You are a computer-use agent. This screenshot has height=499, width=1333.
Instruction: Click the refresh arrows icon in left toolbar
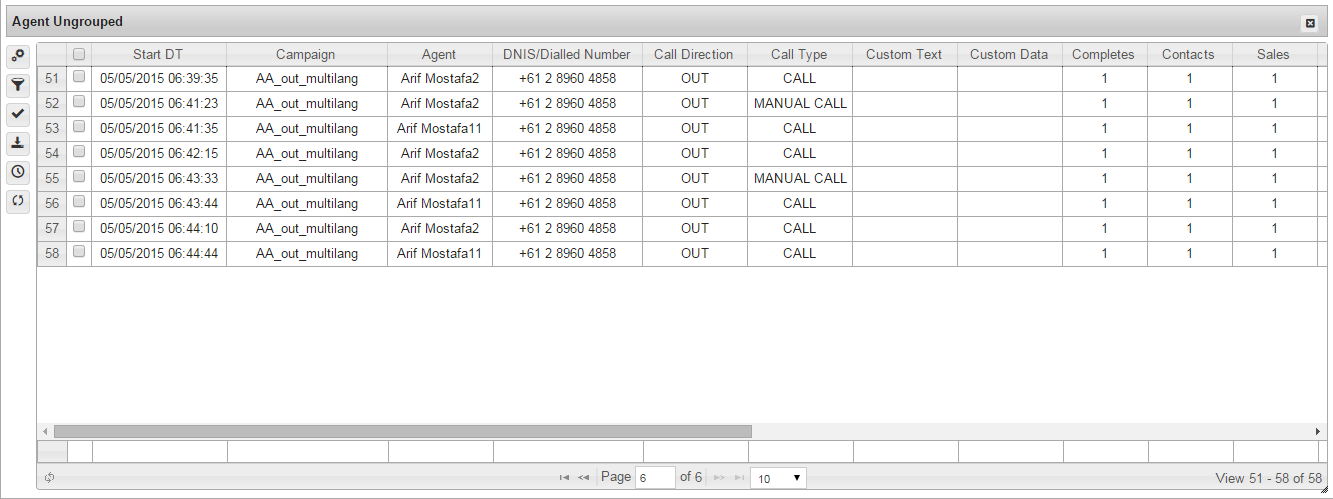[x=17, y=201]
